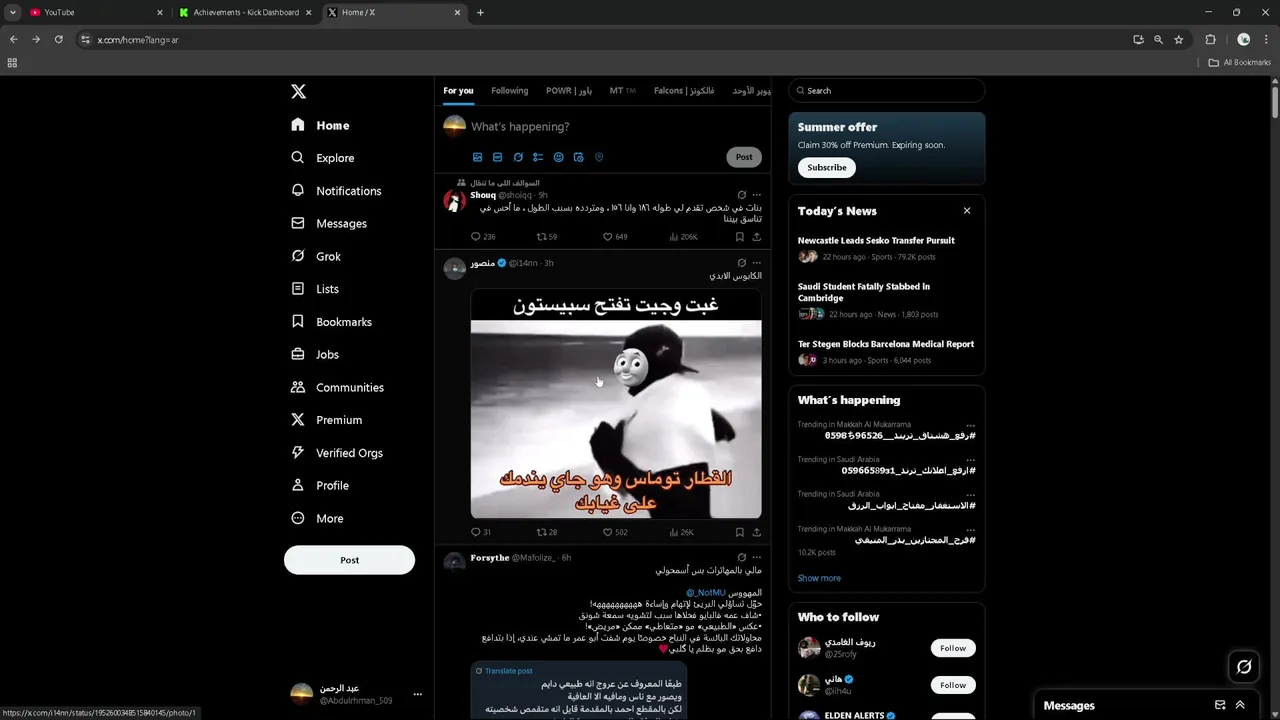Click the Subscribe button in Summer offer
The width and height of the screenshot is (1280, 720).
827,168
